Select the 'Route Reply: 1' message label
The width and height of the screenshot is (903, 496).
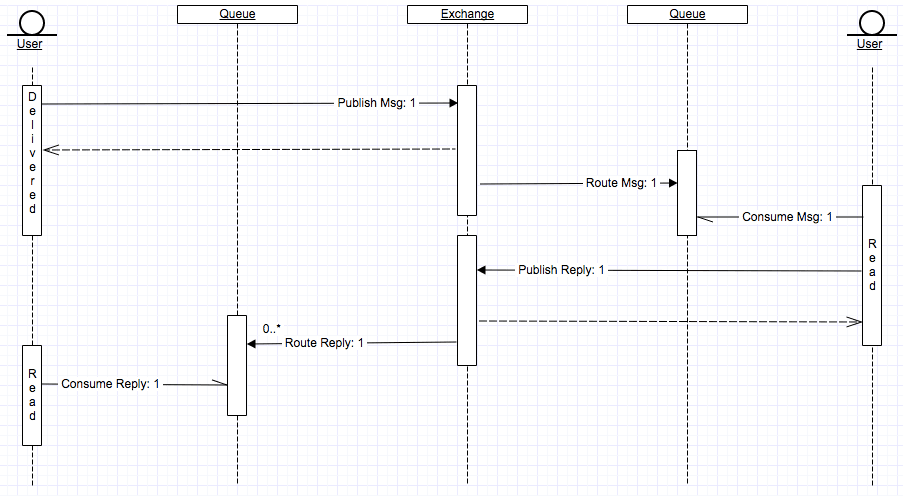(x=324, y=343)
